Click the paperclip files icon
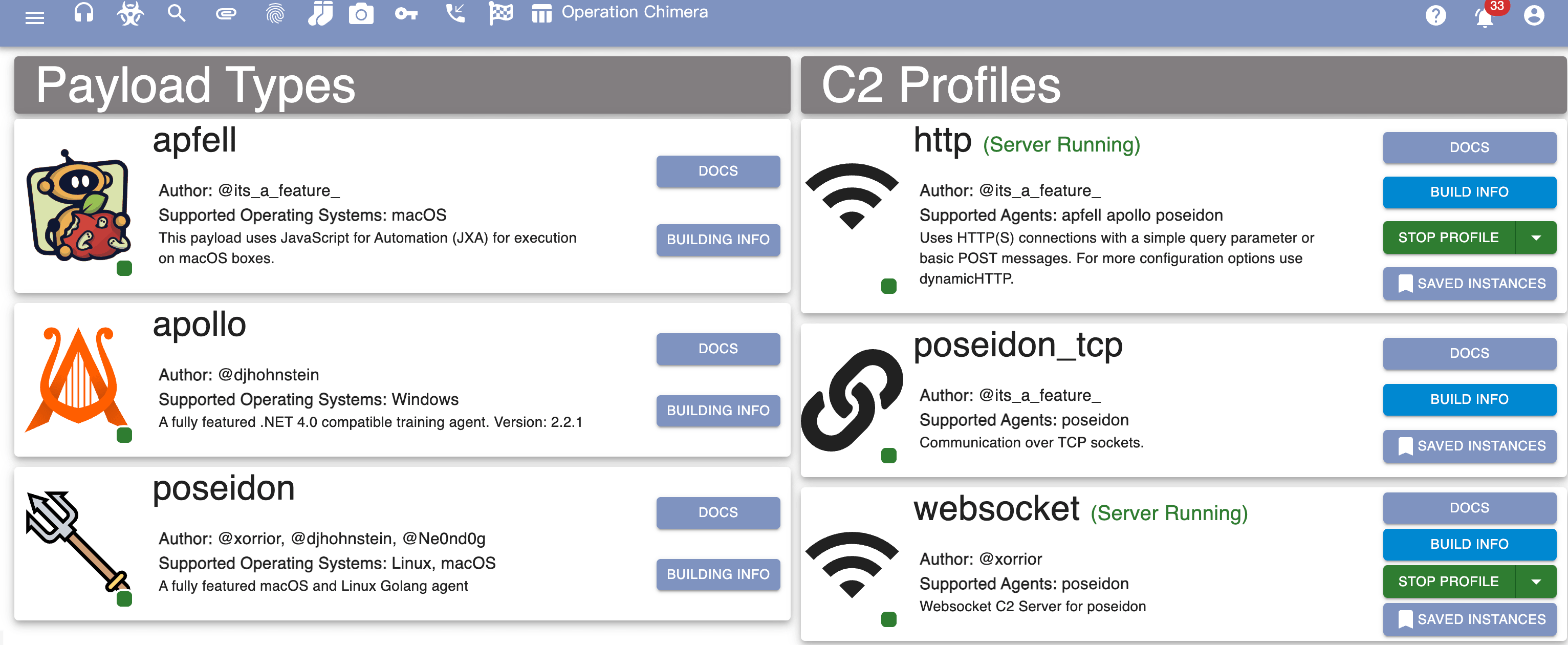Image resolution: width=1568 pixels, height=645 pixels. 225,13
